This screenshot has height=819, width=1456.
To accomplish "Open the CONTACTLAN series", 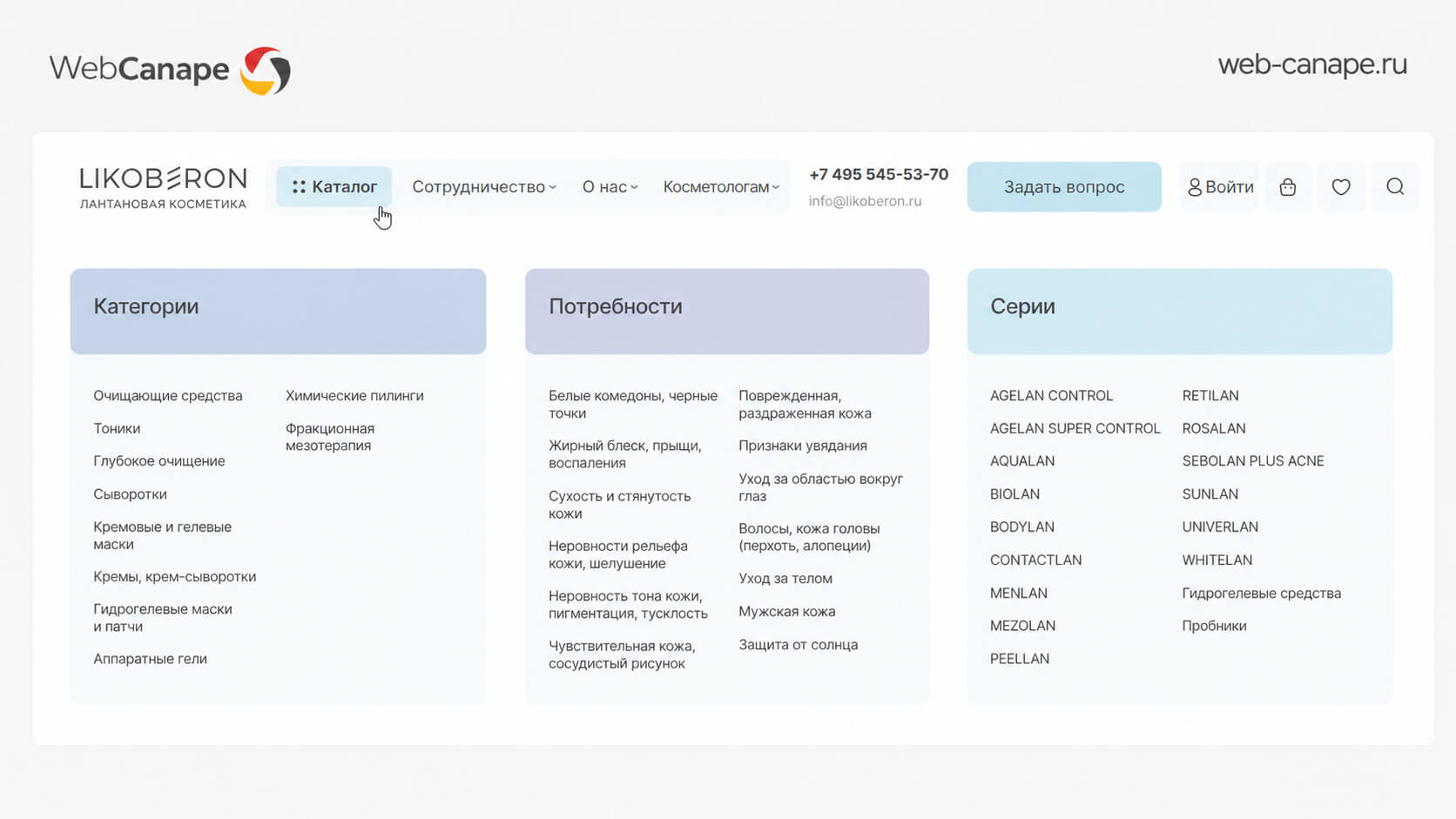I will 1036,561.
